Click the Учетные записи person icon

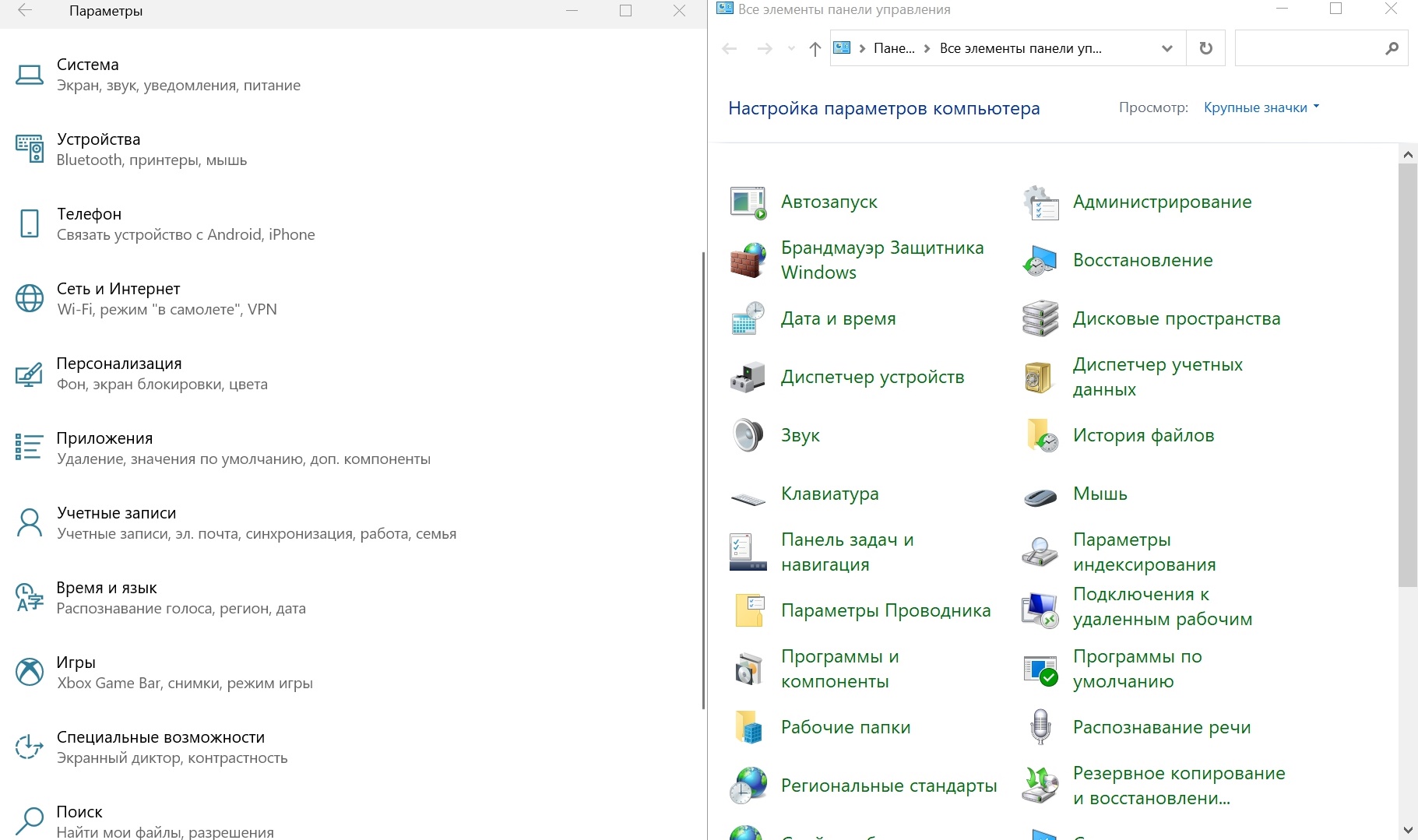click(30, 522)
